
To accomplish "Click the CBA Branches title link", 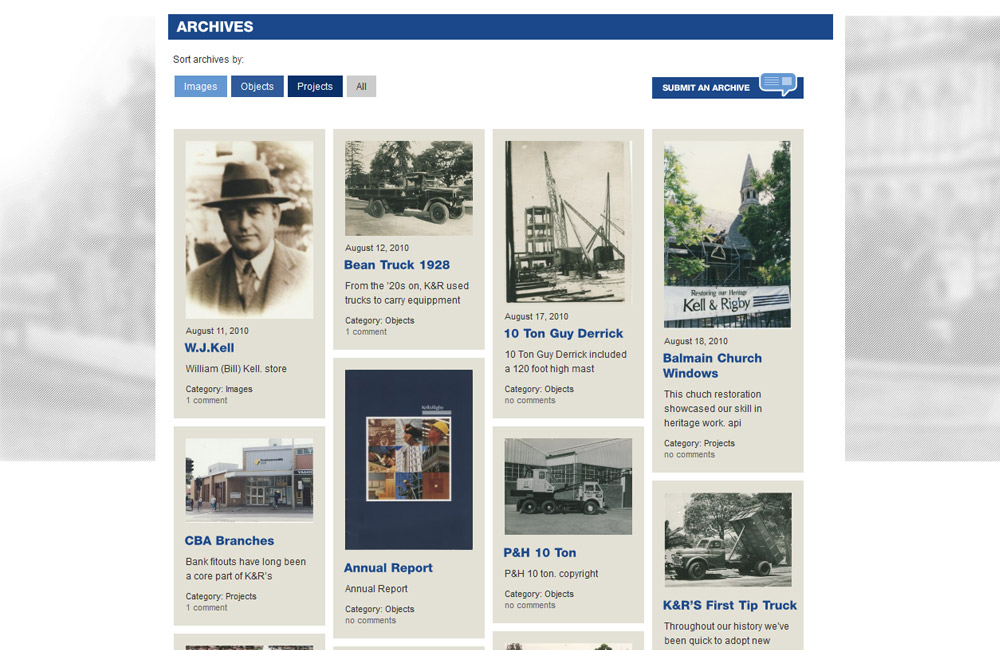I will point(229,541).
